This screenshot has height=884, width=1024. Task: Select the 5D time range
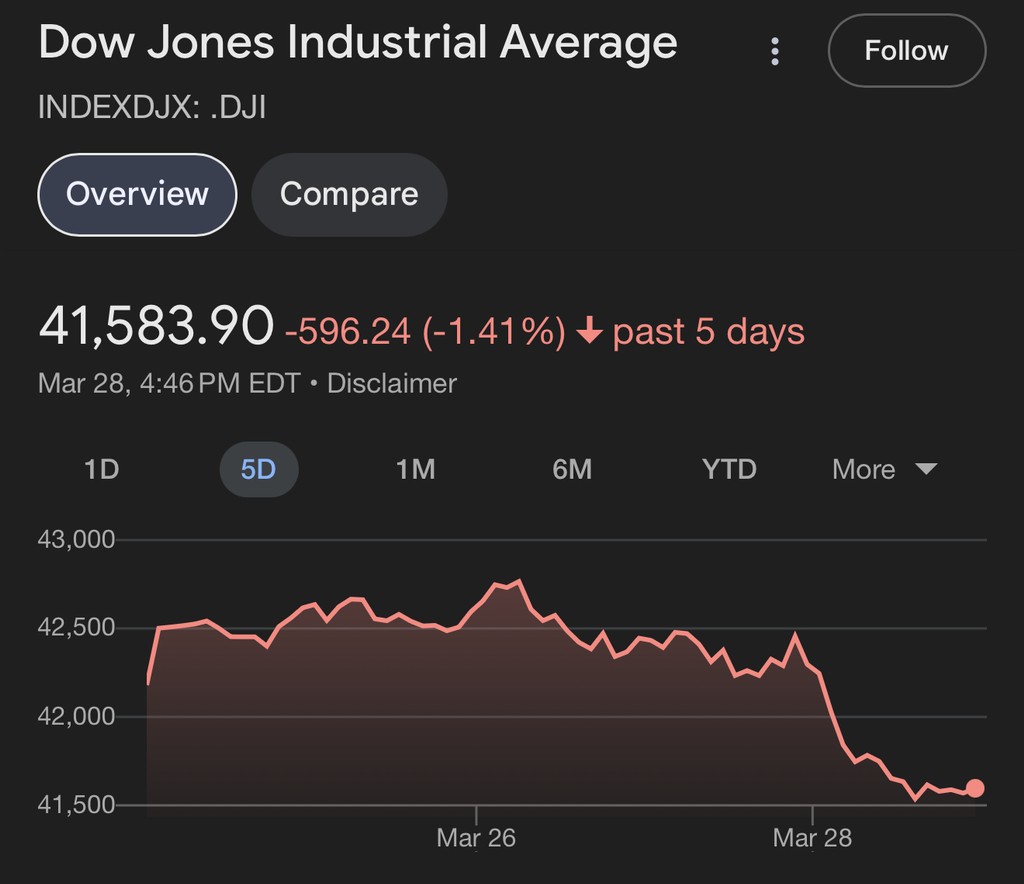(x=258, y=469)
